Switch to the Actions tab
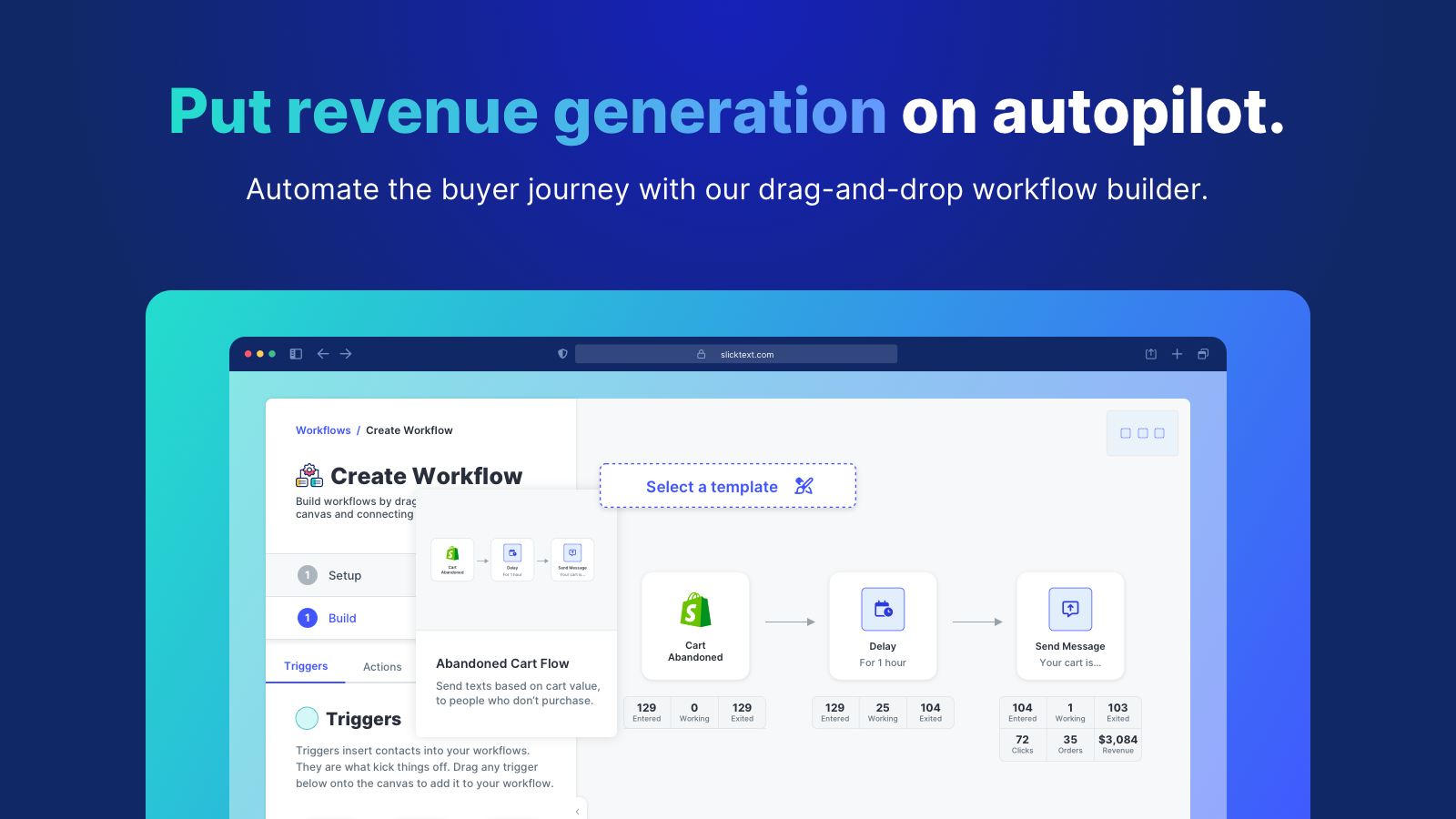 tap(382, 667)
